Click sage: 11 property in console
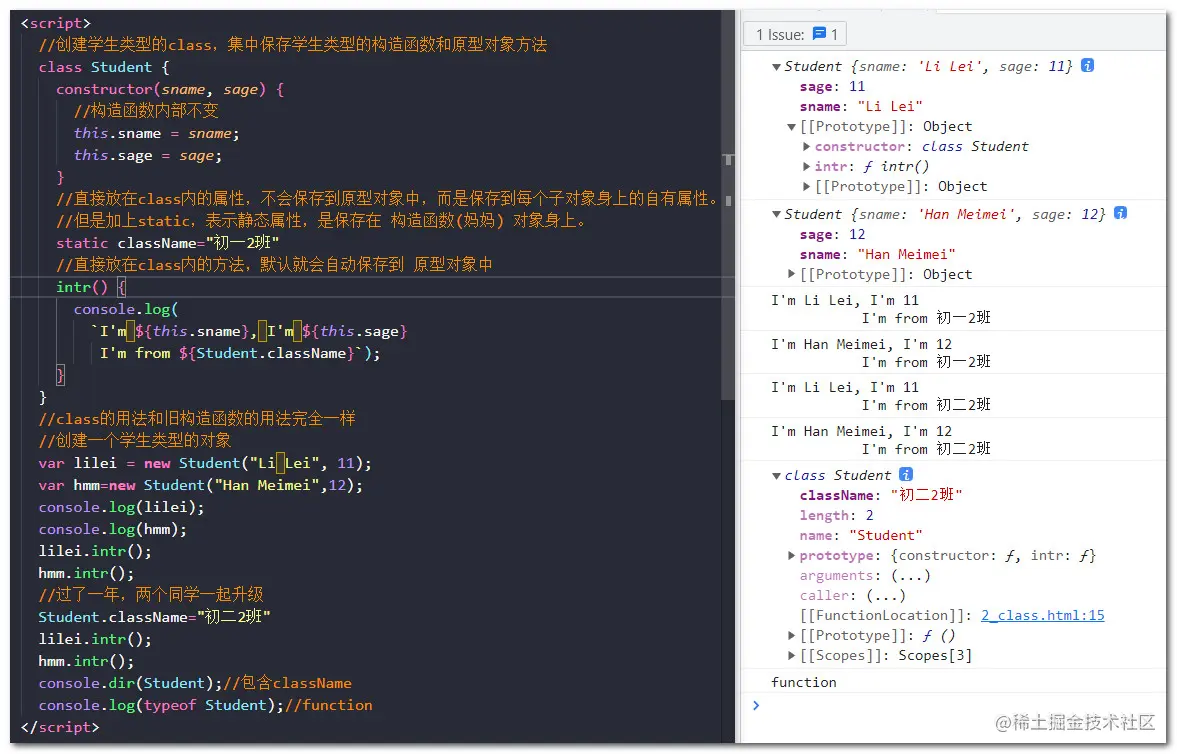Viewport: 1177px width, 754px height. click(x=832, y=86)
